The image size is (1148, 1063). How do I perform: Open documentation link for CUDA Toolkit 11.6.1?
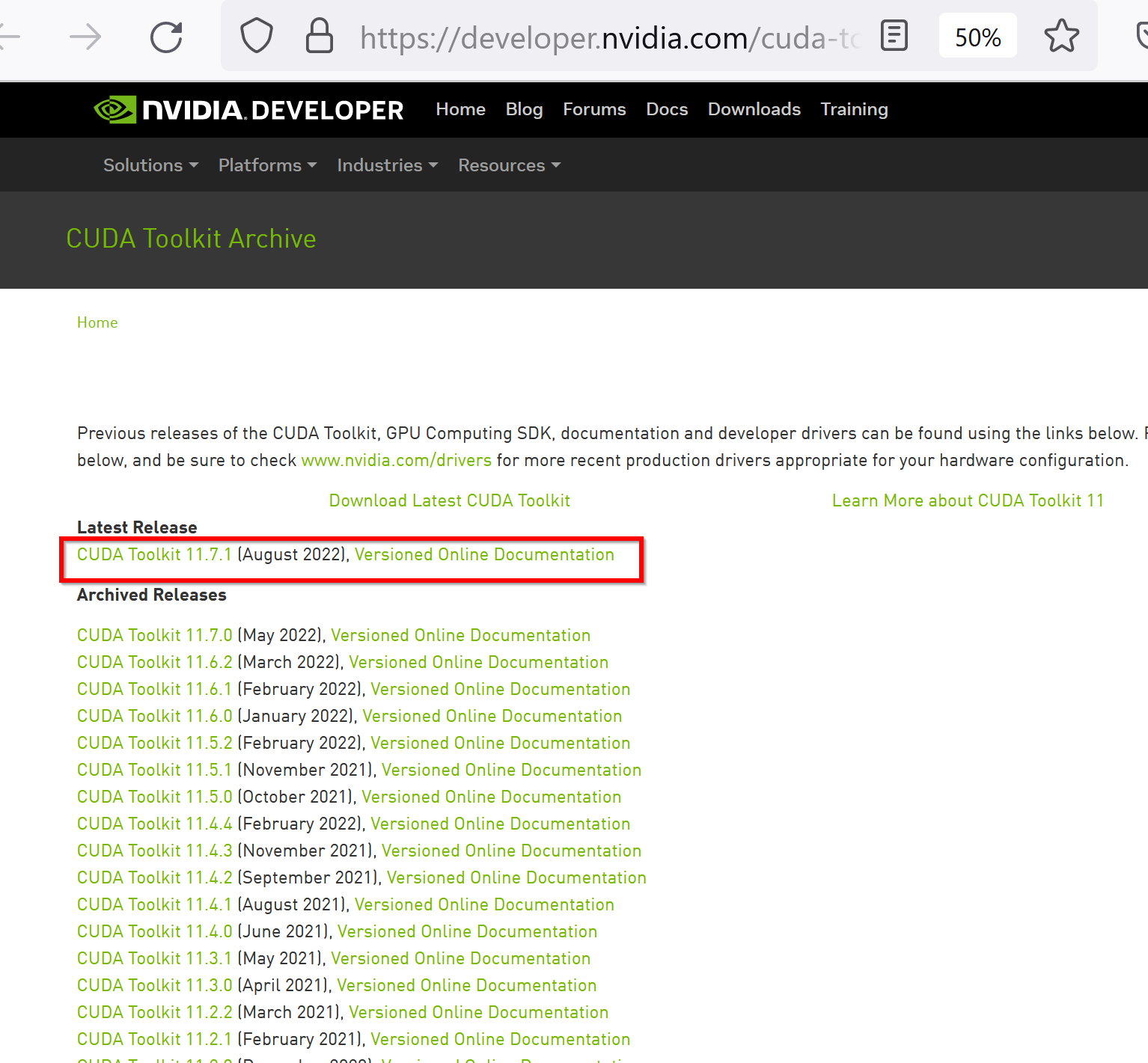(x=500, y=689)
